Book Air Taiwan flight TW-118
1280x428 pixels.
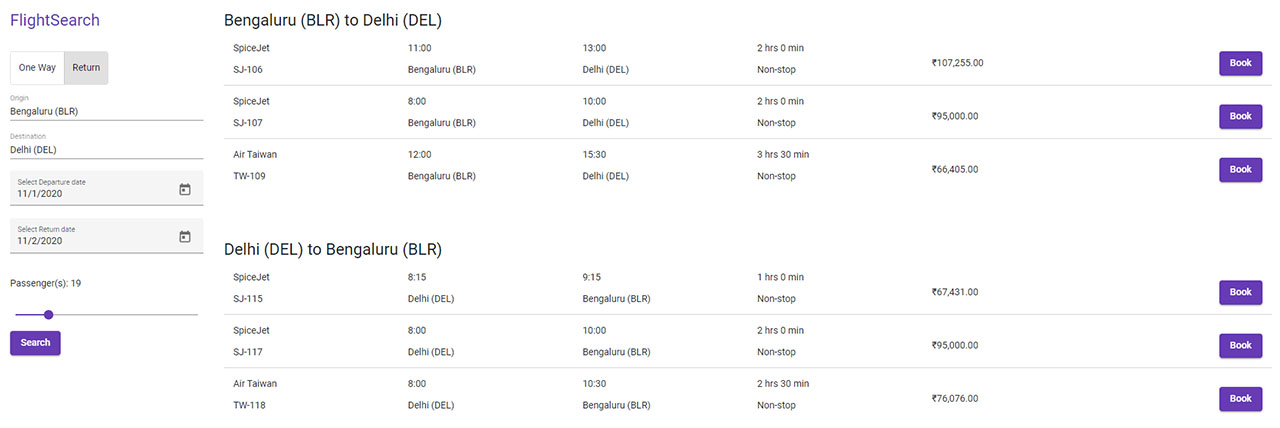click(x=1240, y=398)
